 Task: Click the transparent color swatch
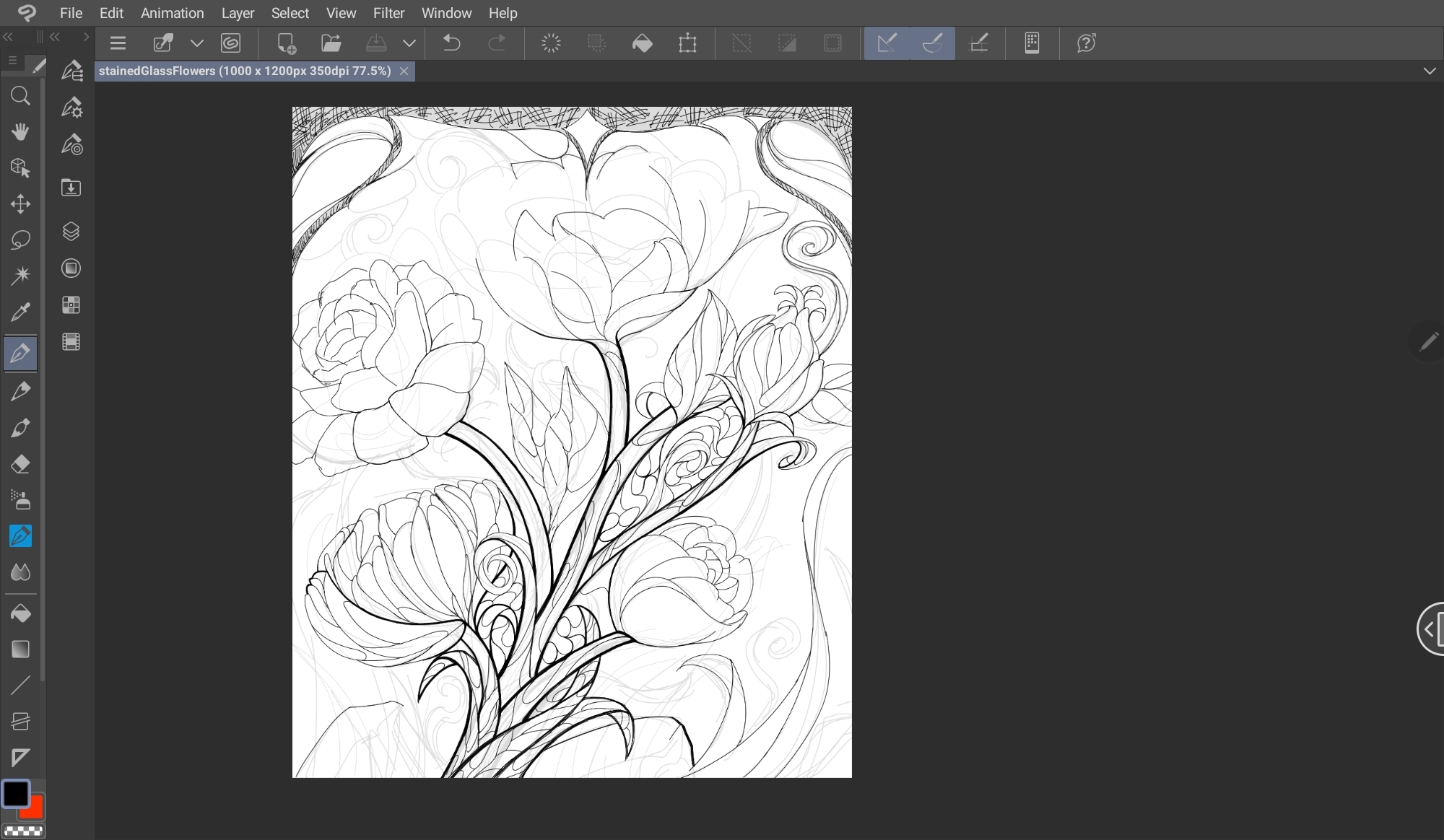(x=23, y=831)
